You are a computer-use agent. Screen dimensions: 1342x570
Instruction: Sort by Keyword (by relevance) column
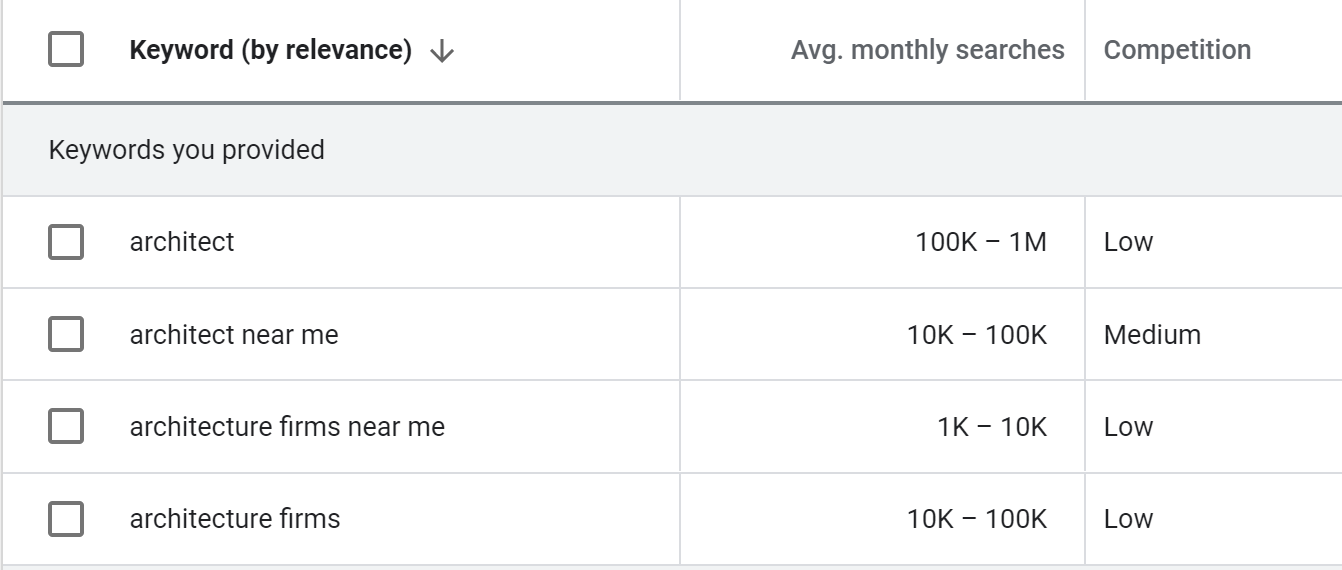coord(270,51)
